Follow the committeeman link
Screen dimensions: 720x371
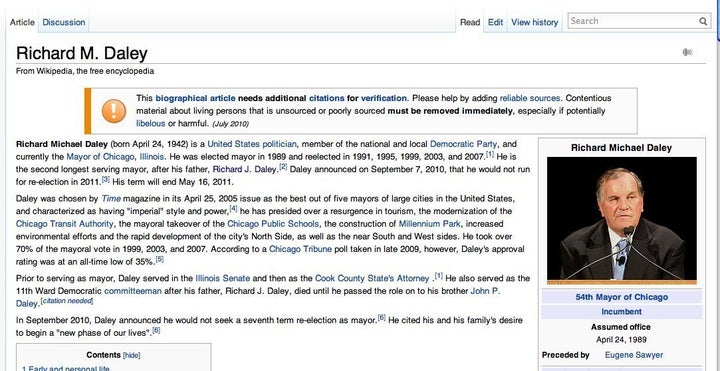click(133, 291)
